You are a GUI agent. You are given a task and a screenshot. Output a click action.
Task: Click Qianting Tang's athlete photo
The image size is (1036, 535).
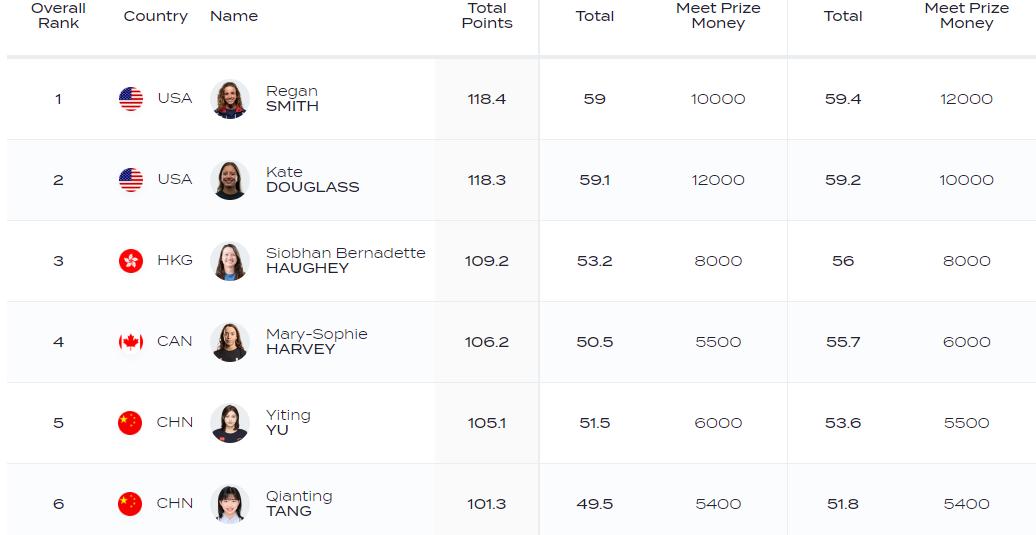click(x=230, y=504)
